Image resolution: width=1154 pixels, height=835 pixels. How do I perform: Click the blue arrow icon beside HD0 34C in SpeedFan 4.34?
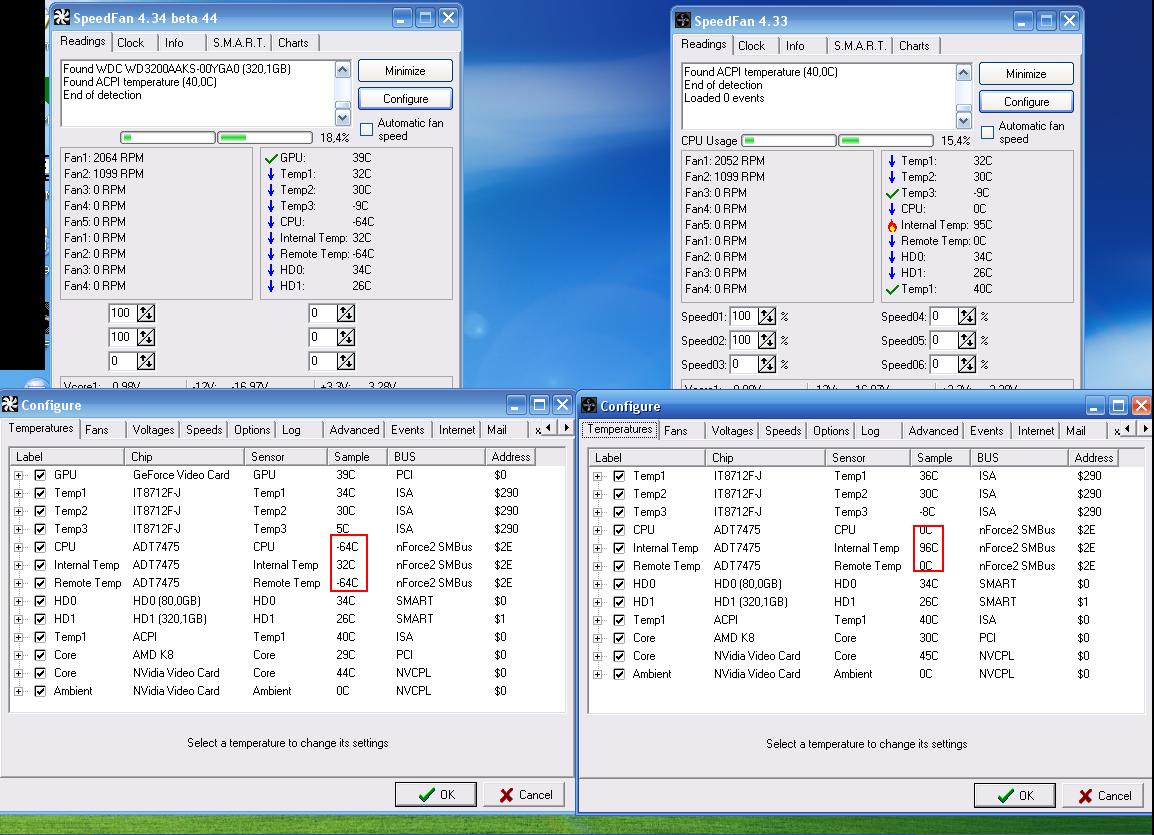point(271,270)
